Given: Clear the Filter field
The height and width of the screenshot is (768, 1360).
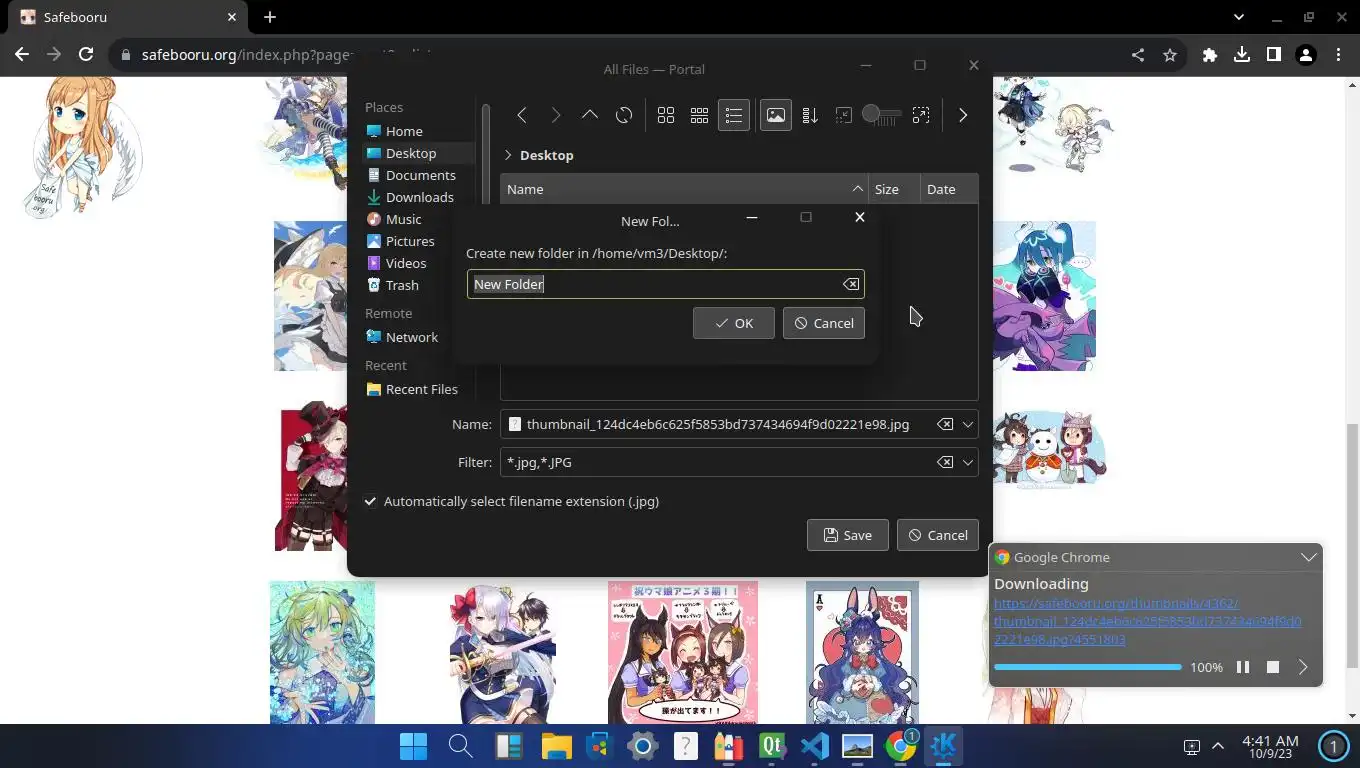Looking at the screenshot, I should pyautogui.click(x=944, y=462).
